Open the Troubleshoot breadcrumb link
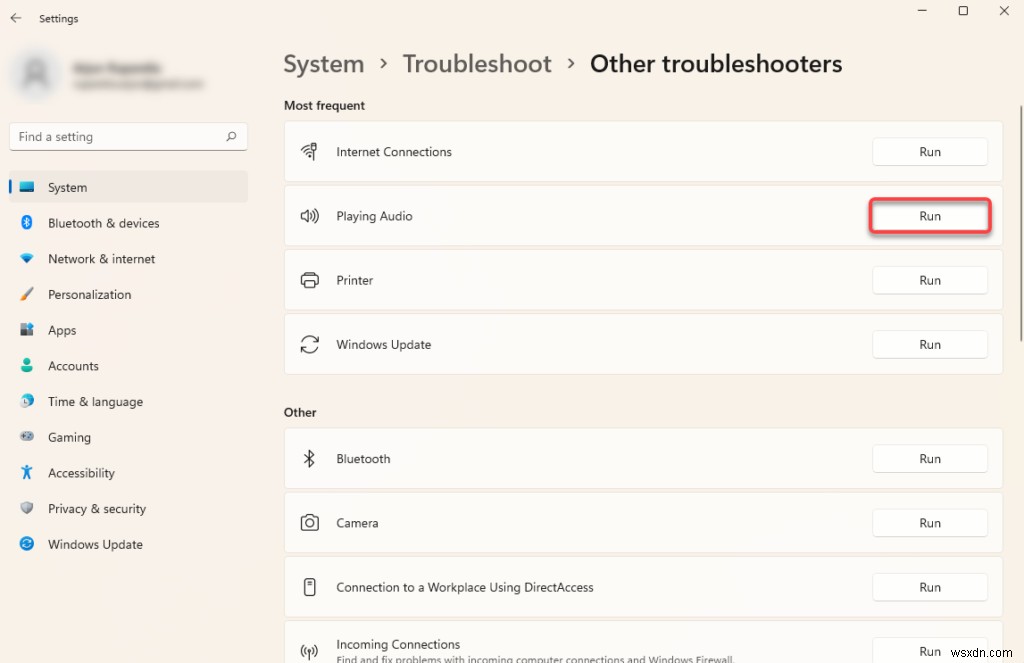Viewport: 1024px width, 663px height. [x=477, y=63]
